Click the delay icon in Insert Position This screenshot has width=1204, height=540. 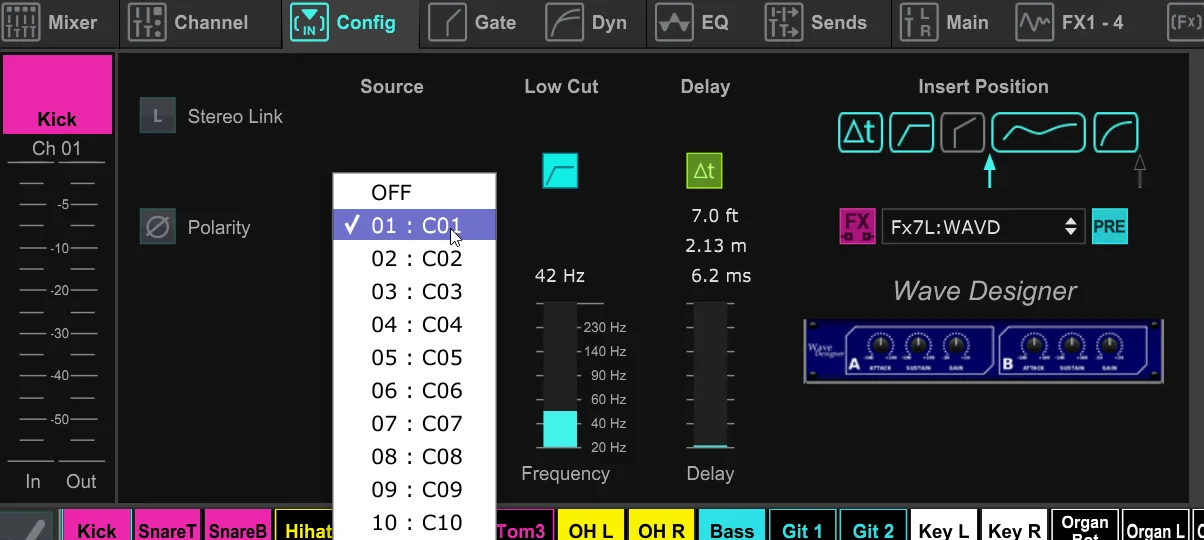coord(861,132)
